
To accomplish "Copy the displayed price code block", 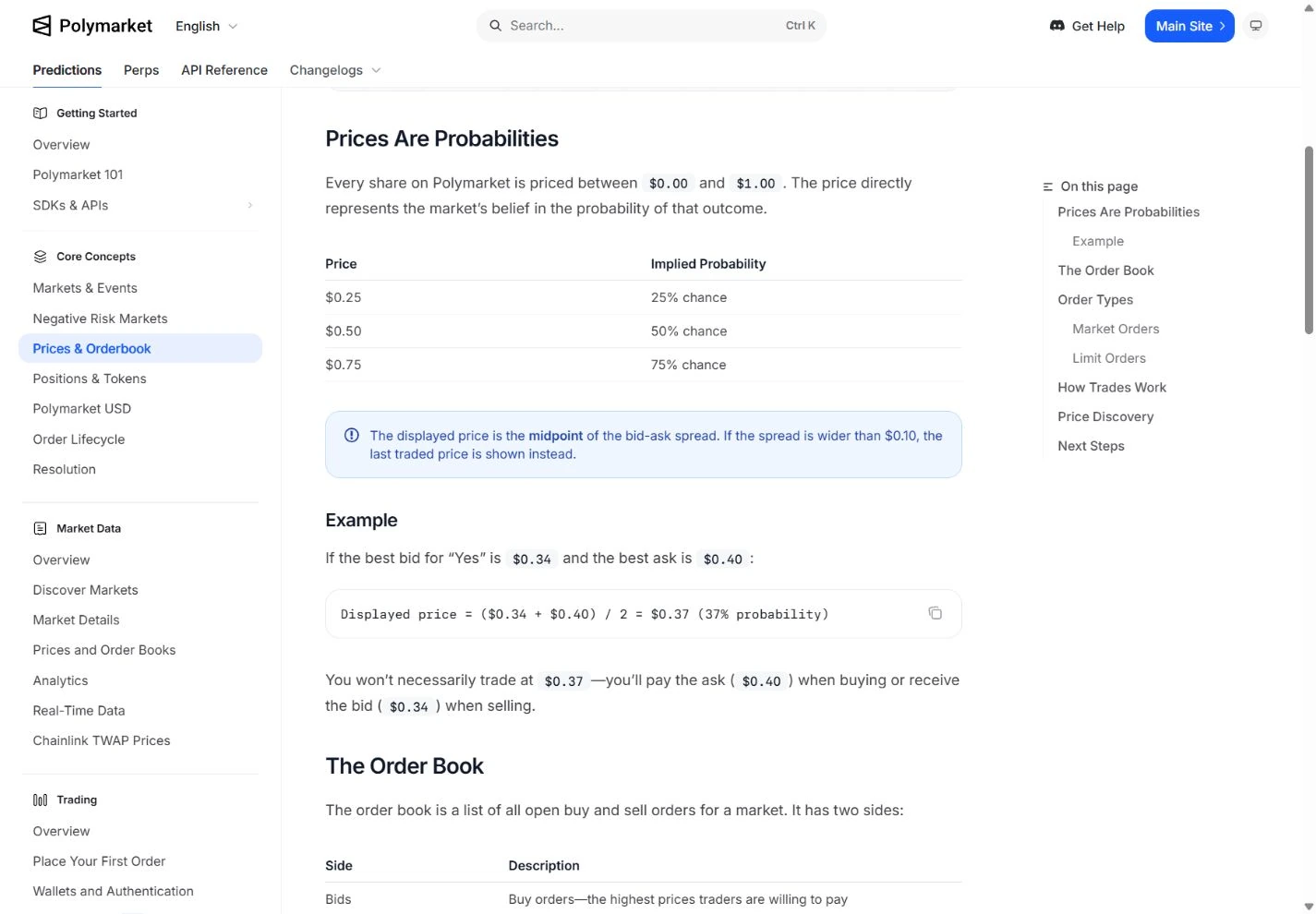I will pyautogui.click(x=935, y=613).
